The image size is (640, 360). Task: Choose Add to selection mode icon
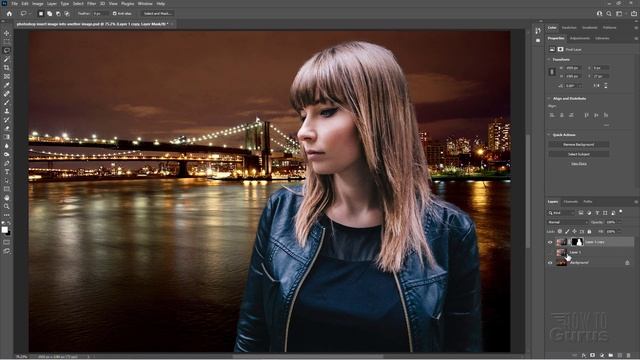49,13
